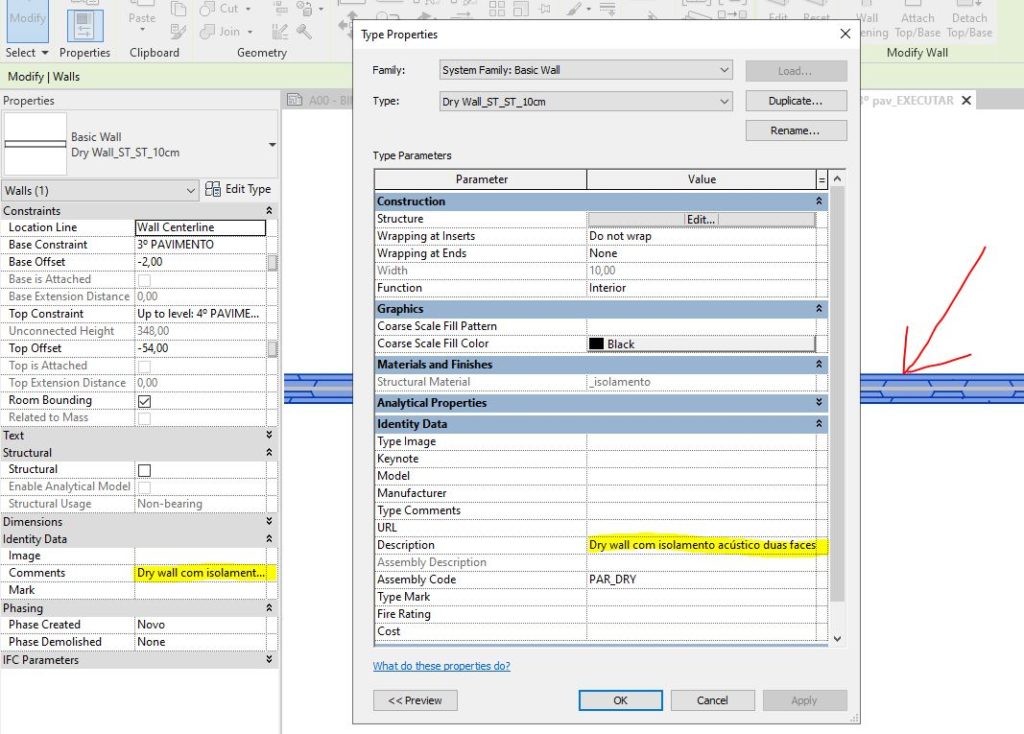Close the 3° pav_EXECUTAR view tab
Image resolution: width=1024 pixels, height=734 pixels.
pos(967,100)
